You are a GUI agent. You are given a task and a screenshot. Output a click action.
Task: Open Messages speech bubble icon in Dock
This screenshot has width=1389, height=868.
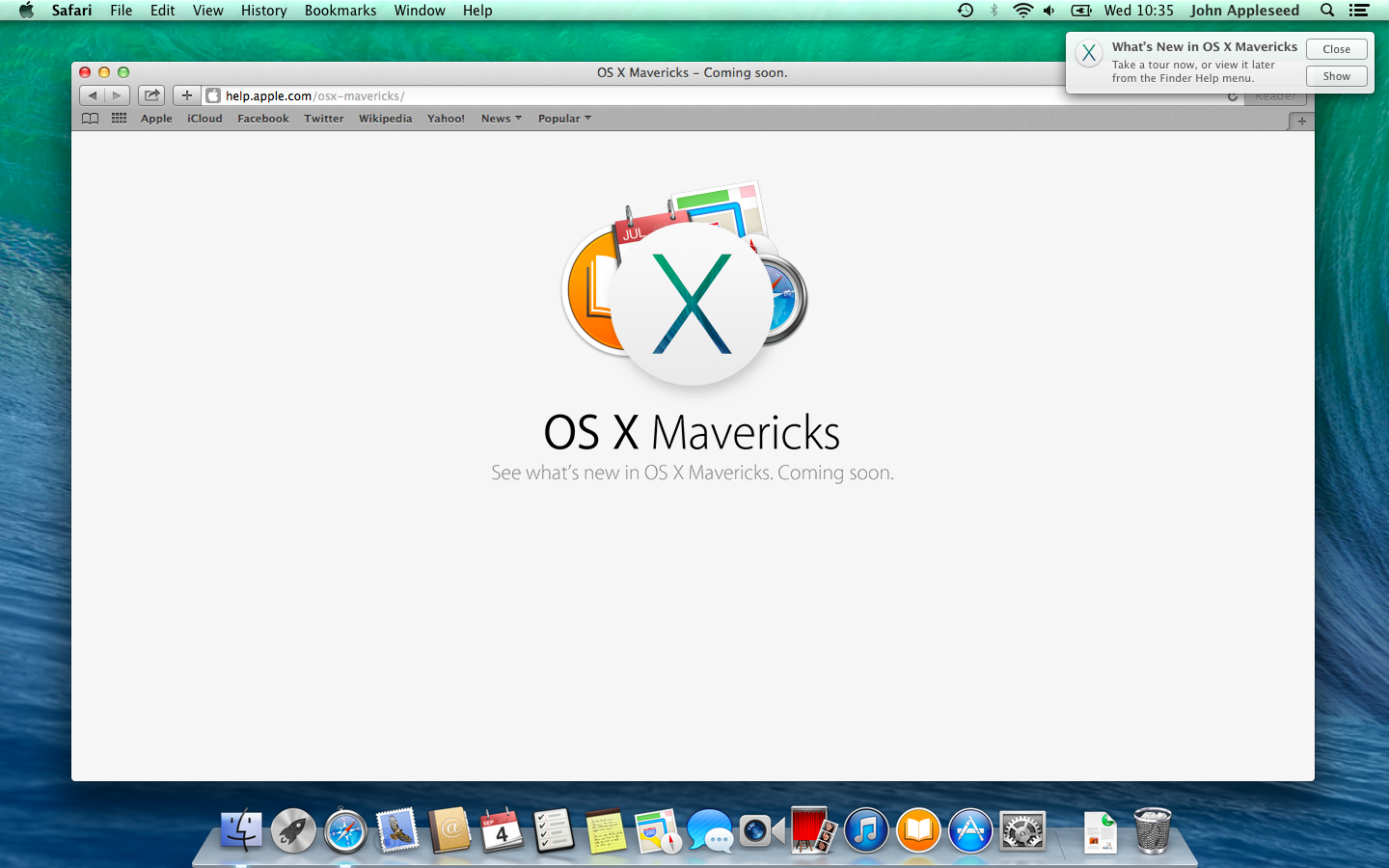coord(710,830)
